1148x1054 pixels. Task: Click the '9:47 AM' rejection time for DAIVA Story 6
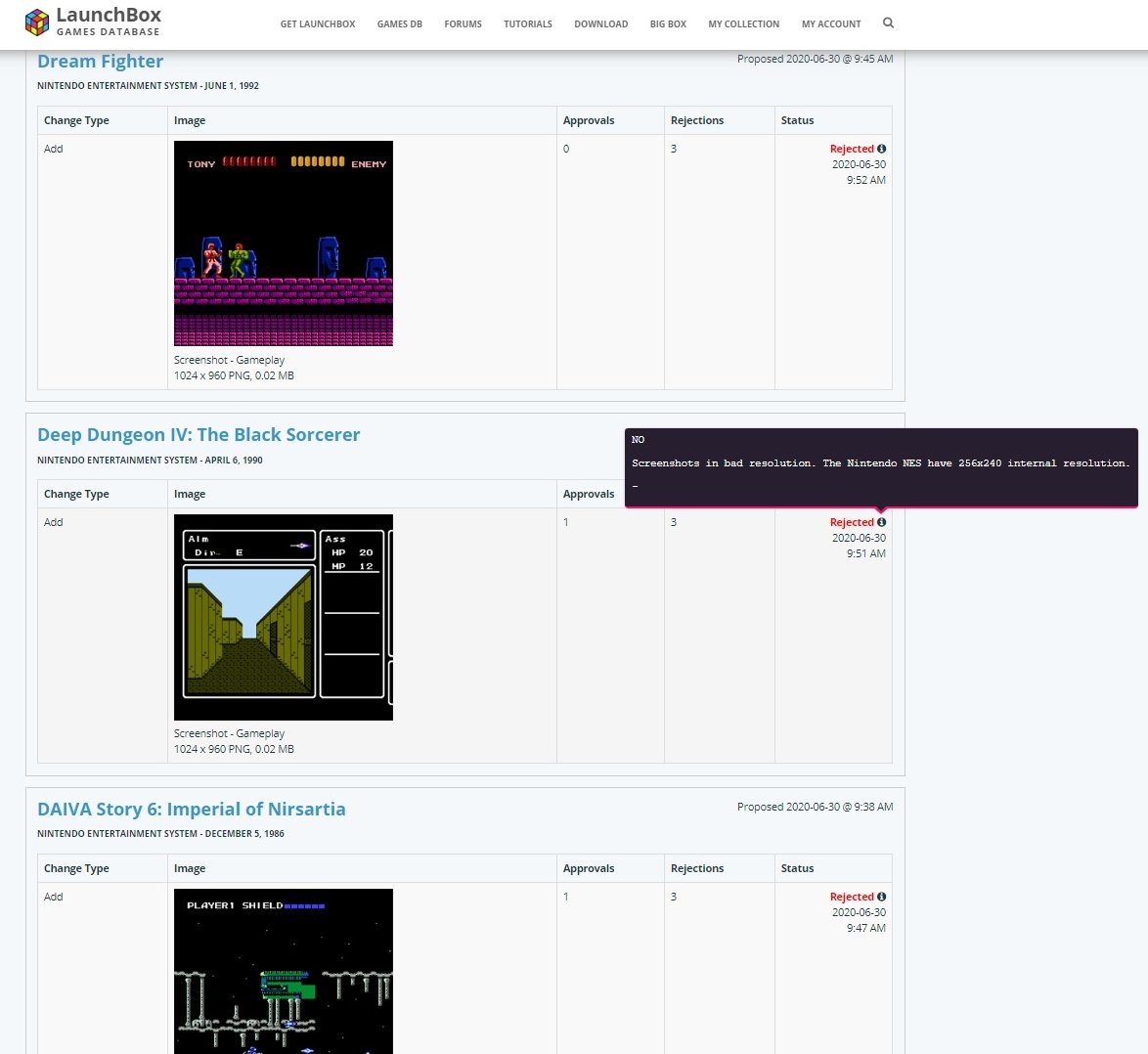point(866,928)
